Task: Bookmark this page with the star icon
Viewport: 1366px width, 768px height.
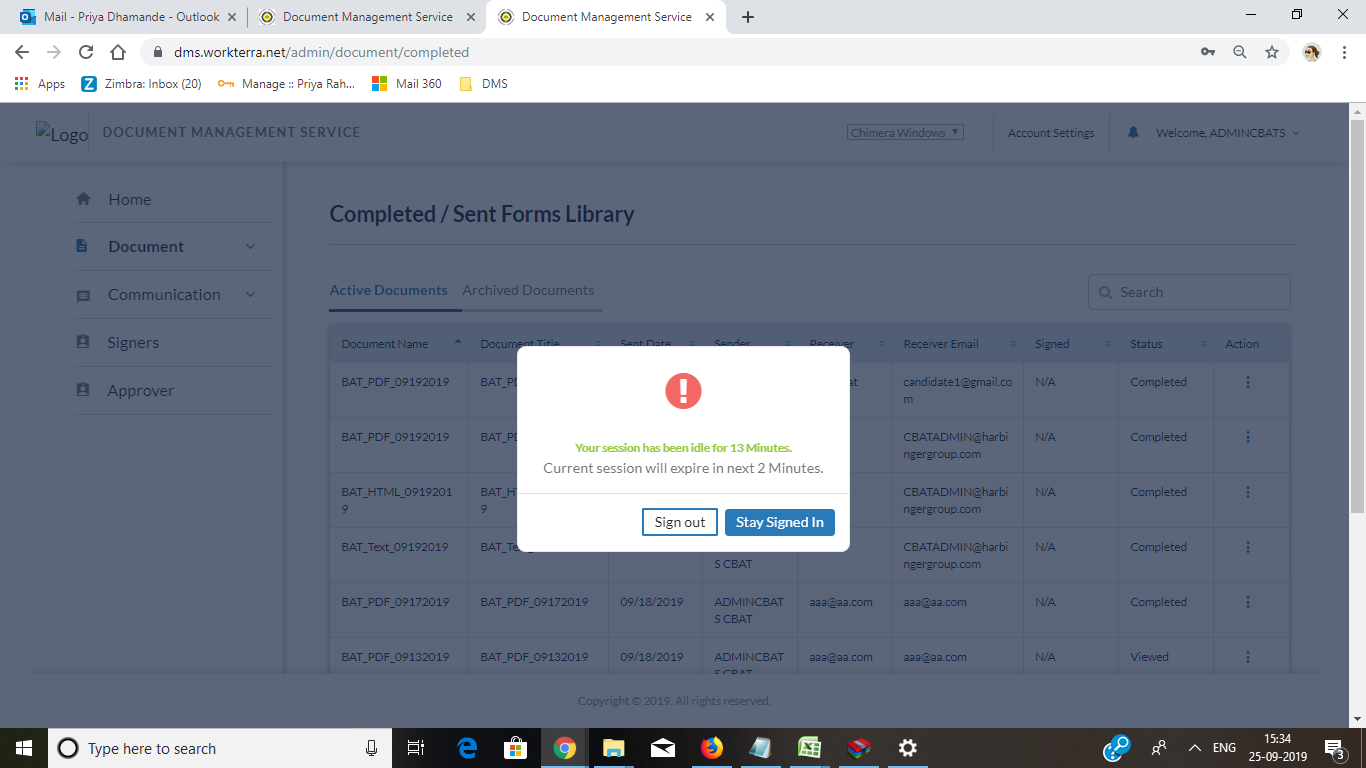Action: pos(1272,52)
